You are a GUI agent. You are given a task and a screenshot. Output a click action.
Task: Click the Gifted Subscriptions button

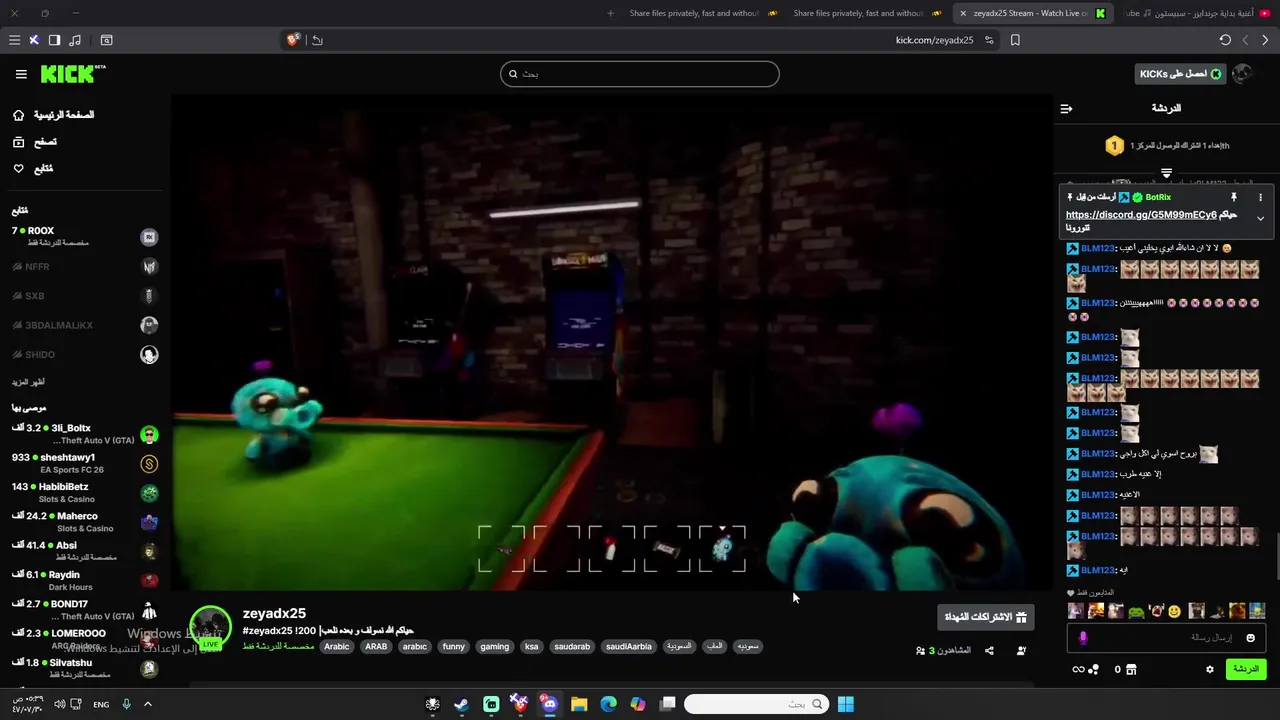(986, 617)
